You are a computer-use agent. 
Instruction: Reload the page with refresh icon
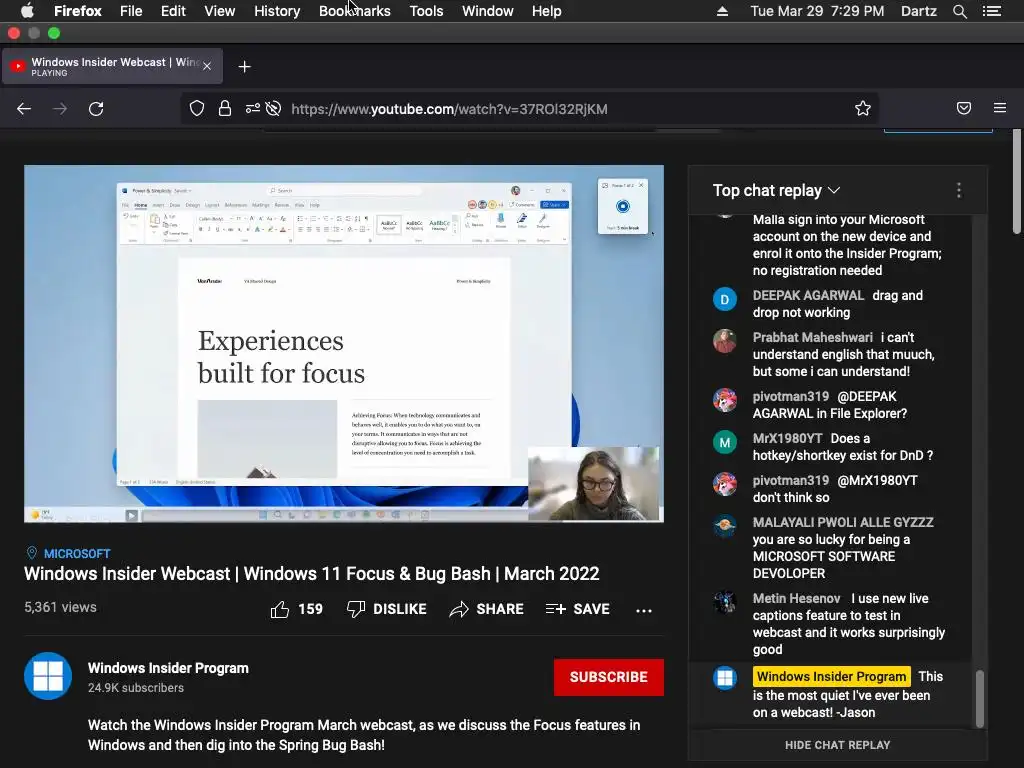[96, 108]
